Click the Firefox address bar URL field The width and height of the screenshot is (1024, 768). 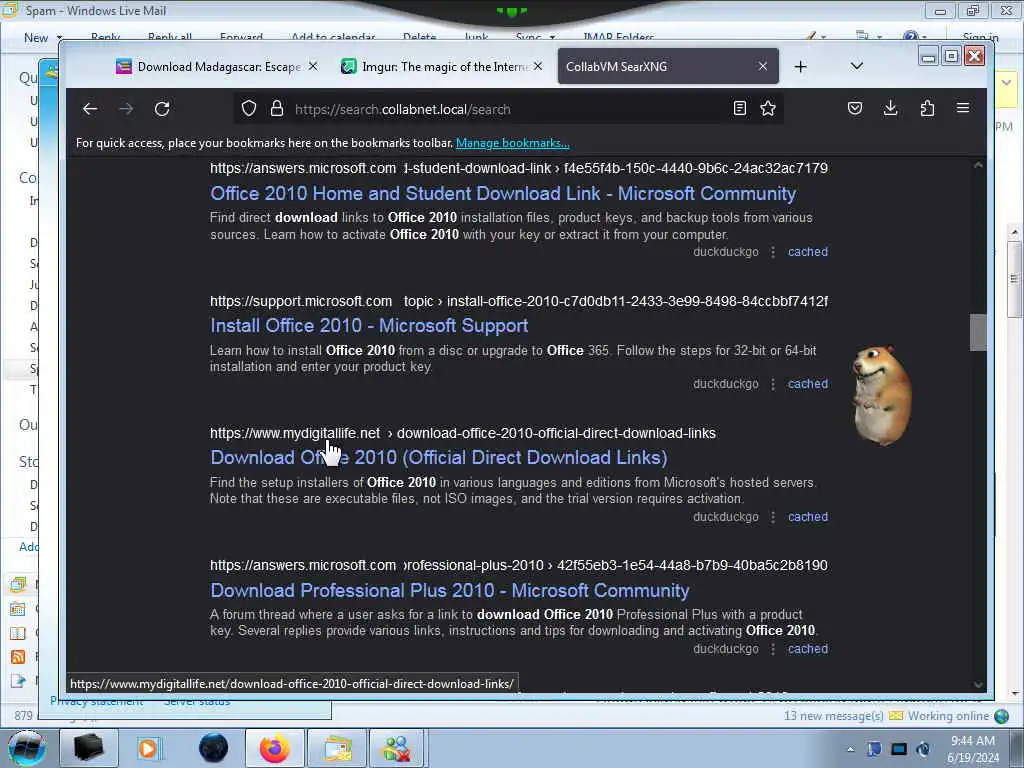(x=509, y=109)
